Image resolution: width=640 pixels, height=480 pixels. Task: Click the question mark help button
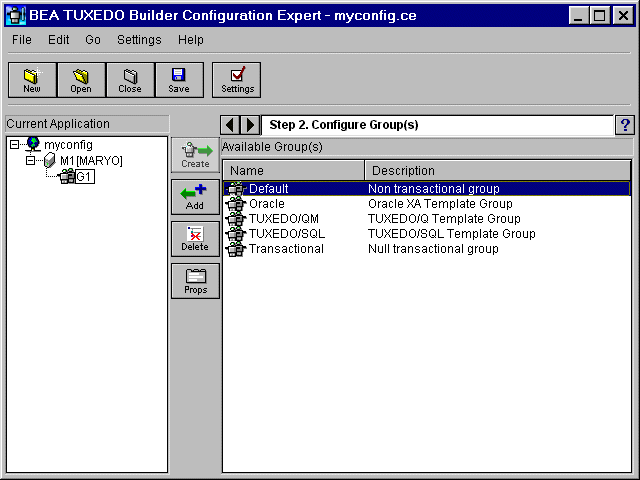(625, 125)
